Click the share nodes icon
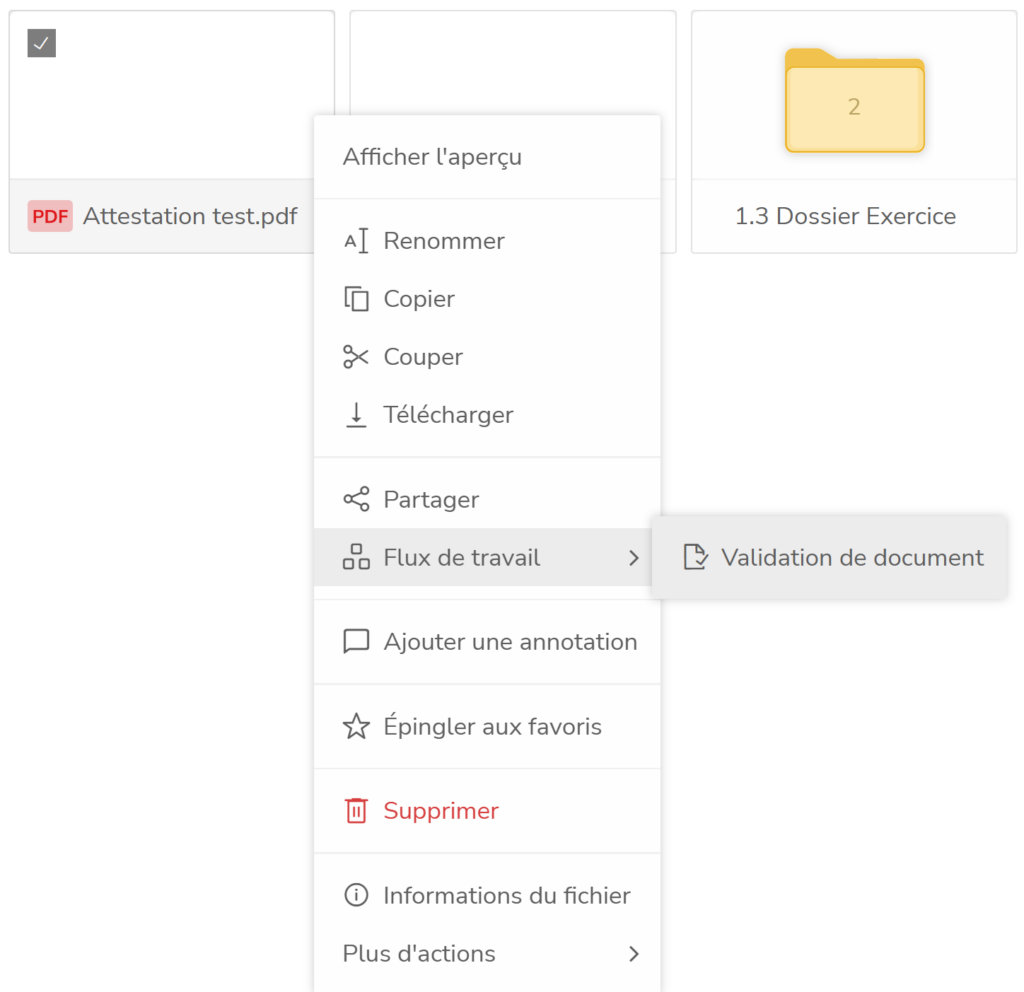The height and width of the screenshot is (992, 1024). [356, 499]
